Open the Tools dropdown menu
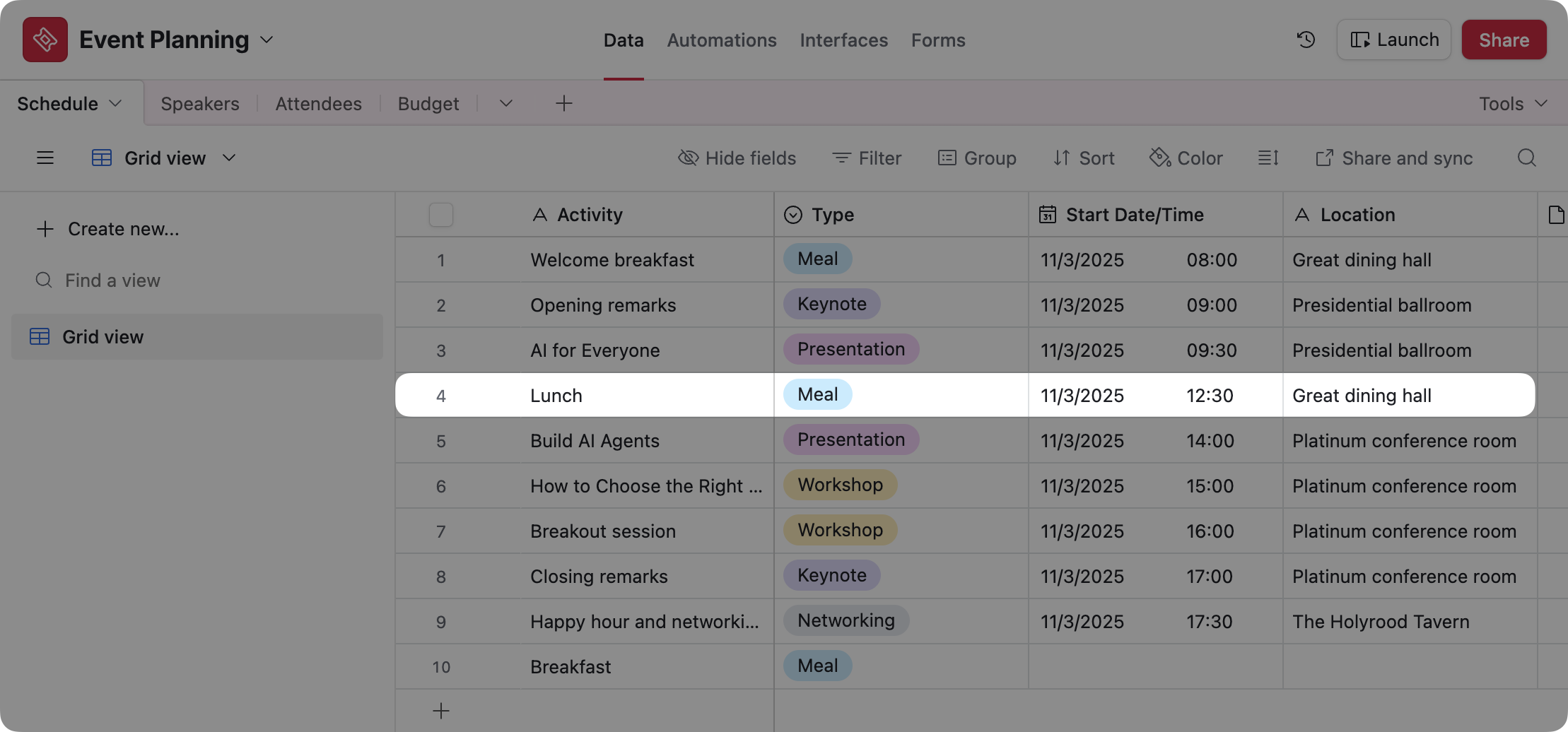 click(1513, 104)
